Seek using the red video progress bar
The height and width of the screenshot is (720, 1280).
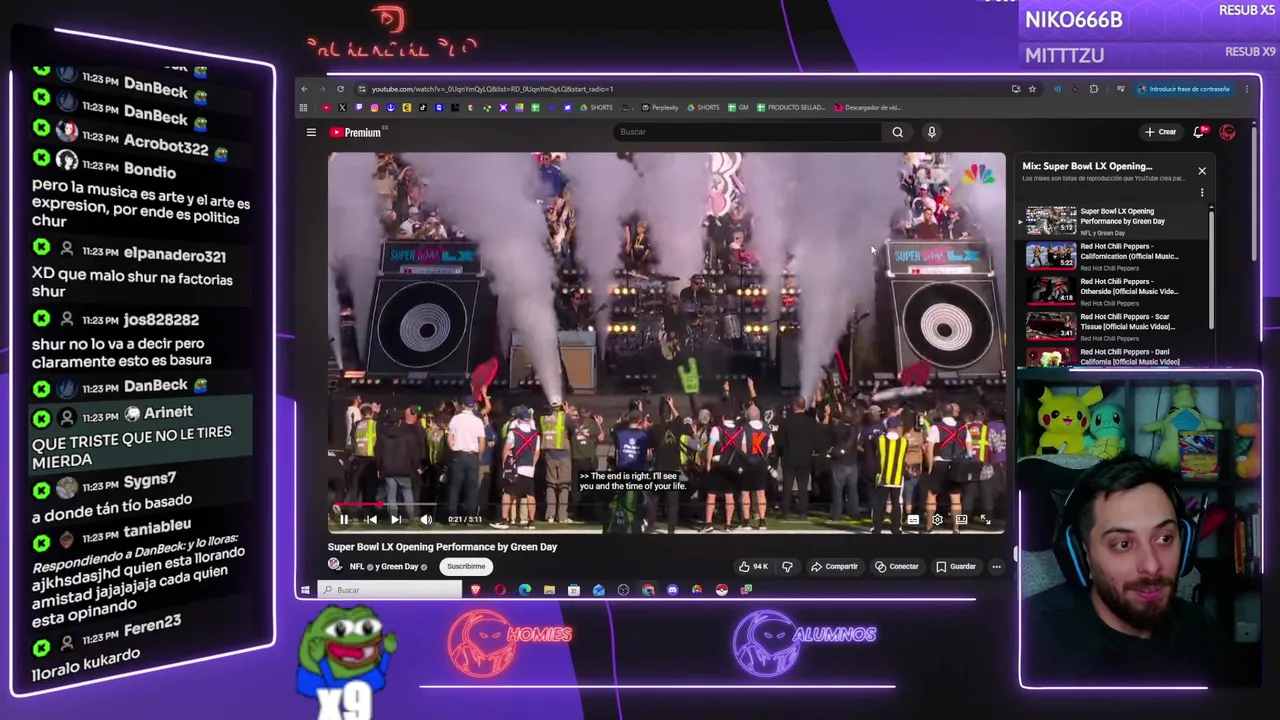pos(666,506)
